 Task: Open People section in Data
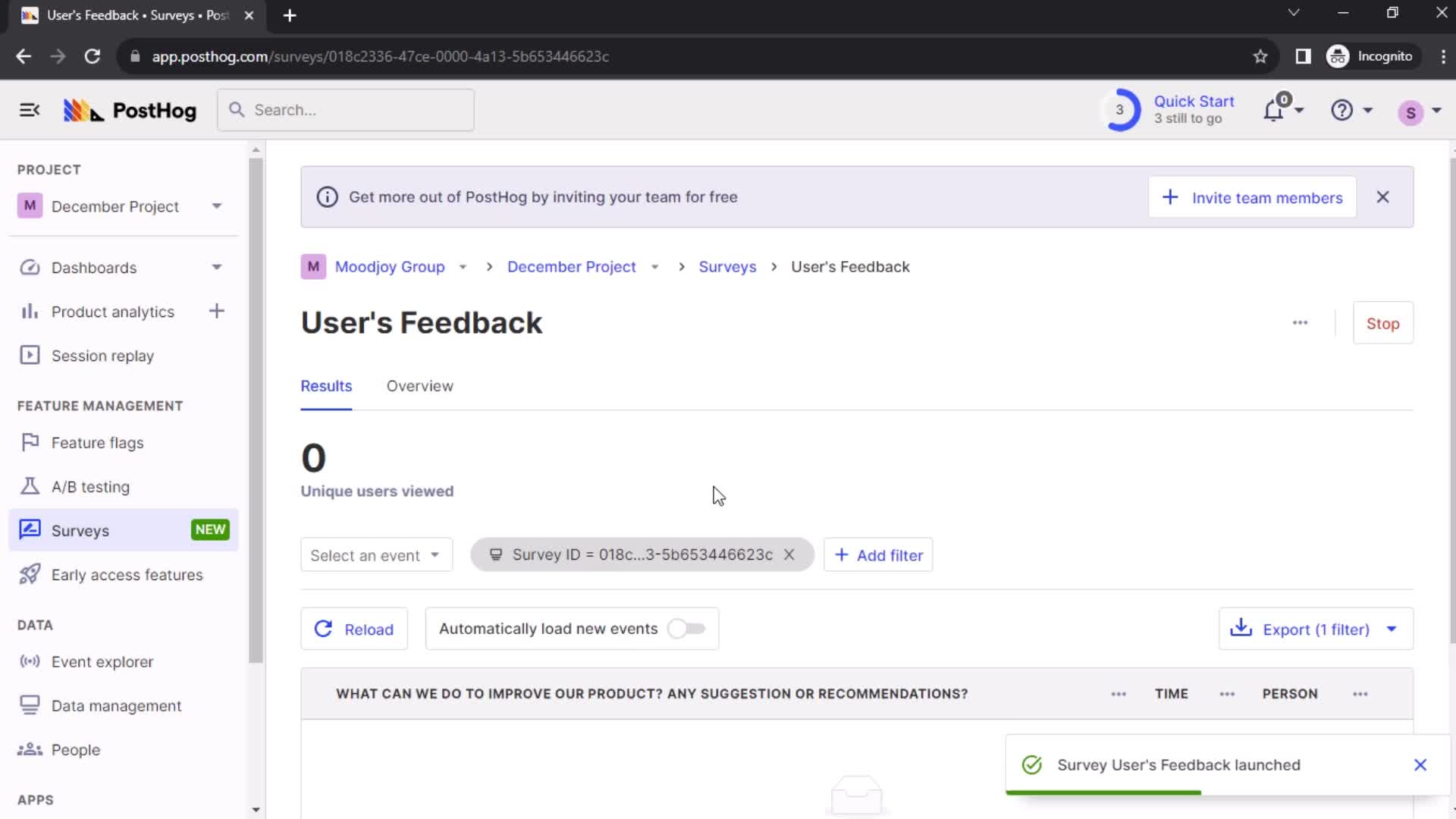point(75,749)
